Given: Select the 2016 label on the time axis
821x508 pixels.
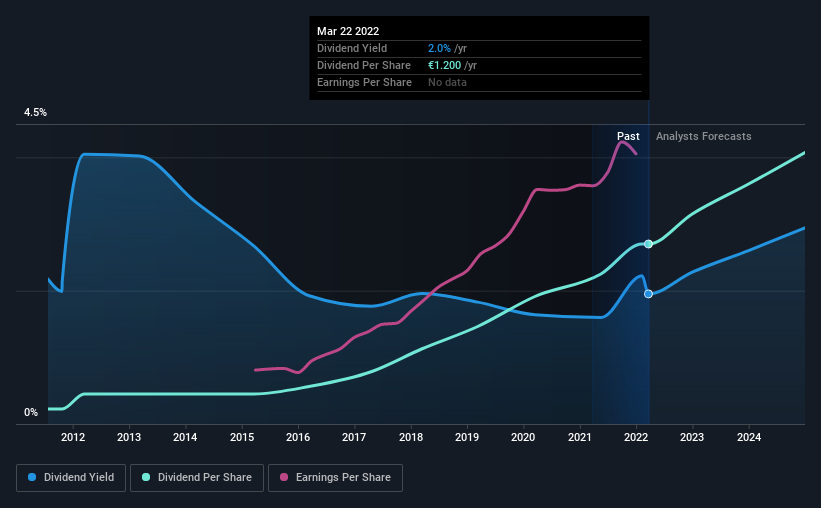Looking at the screenshot, I should (x=298, y=437).
